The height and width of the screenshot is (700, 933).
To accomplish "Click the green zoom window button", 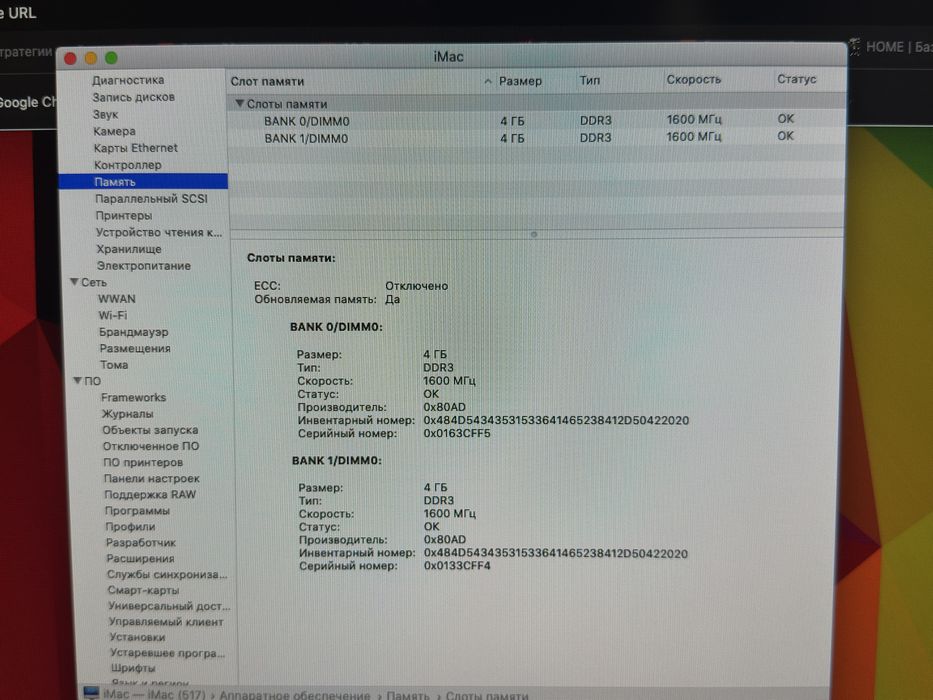I will click(x=111, y=58).
